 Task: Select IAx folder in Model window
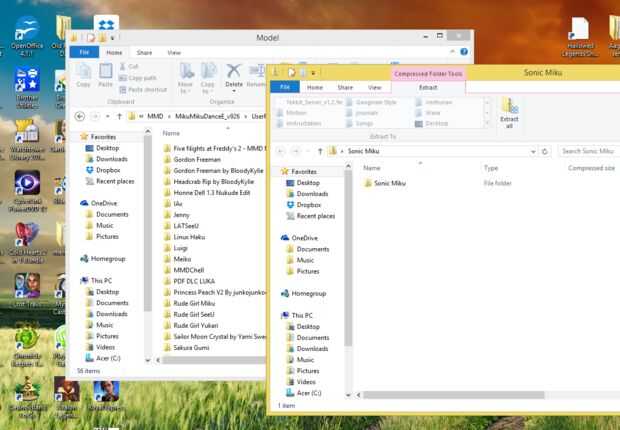click(173, 204)
